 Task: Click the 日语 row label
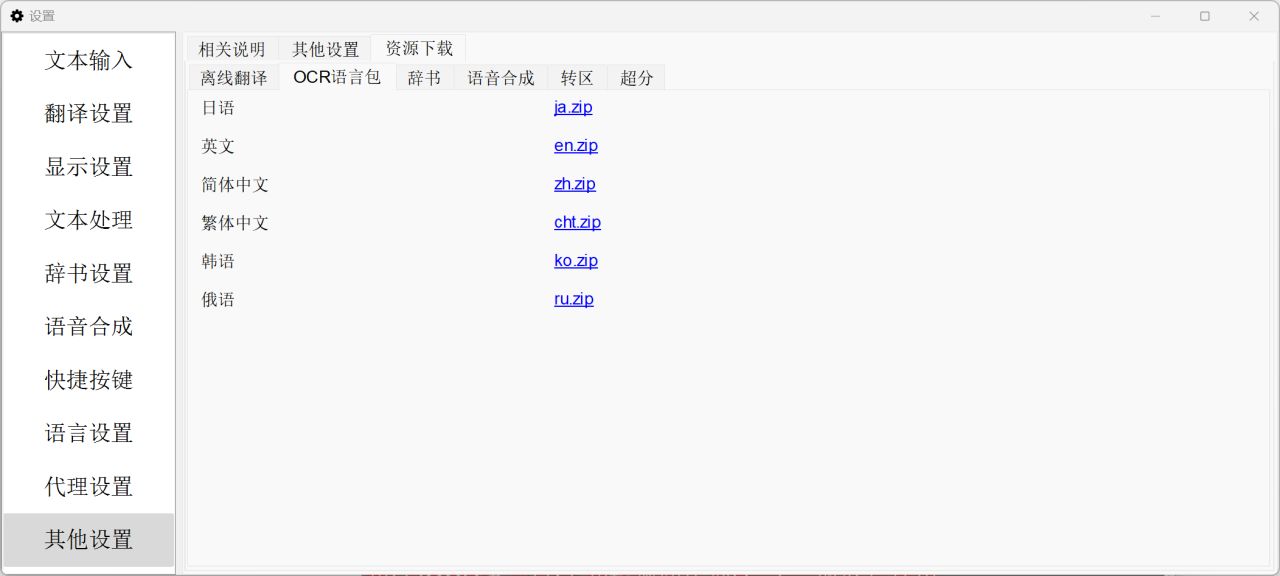click(x=218, y=108)
